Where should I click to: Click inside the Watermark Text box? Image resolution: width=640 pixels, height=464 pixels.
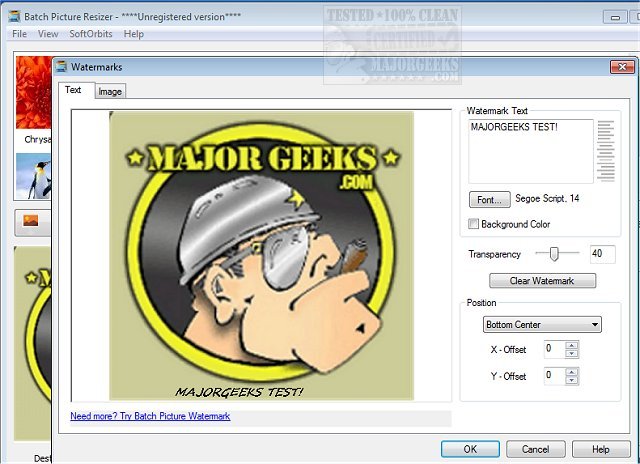531,151
